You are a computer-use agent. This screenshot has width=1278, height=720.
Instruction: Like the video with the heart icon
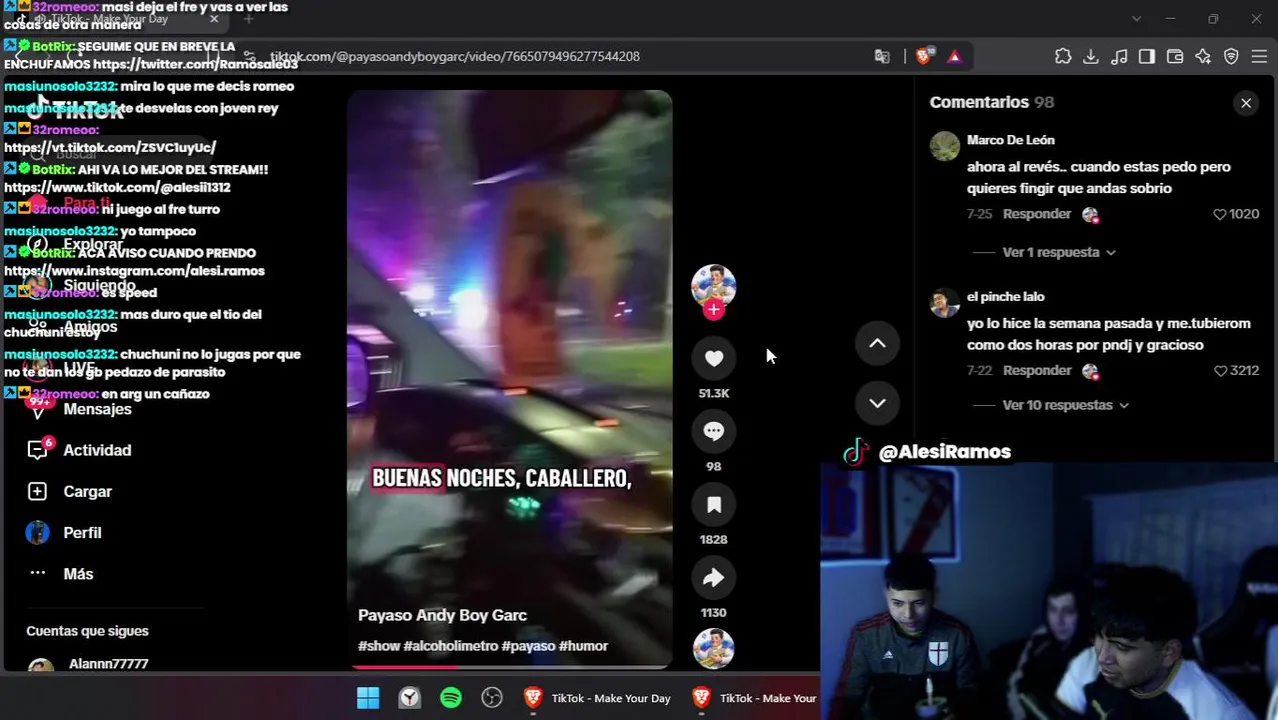coord(713,358)
